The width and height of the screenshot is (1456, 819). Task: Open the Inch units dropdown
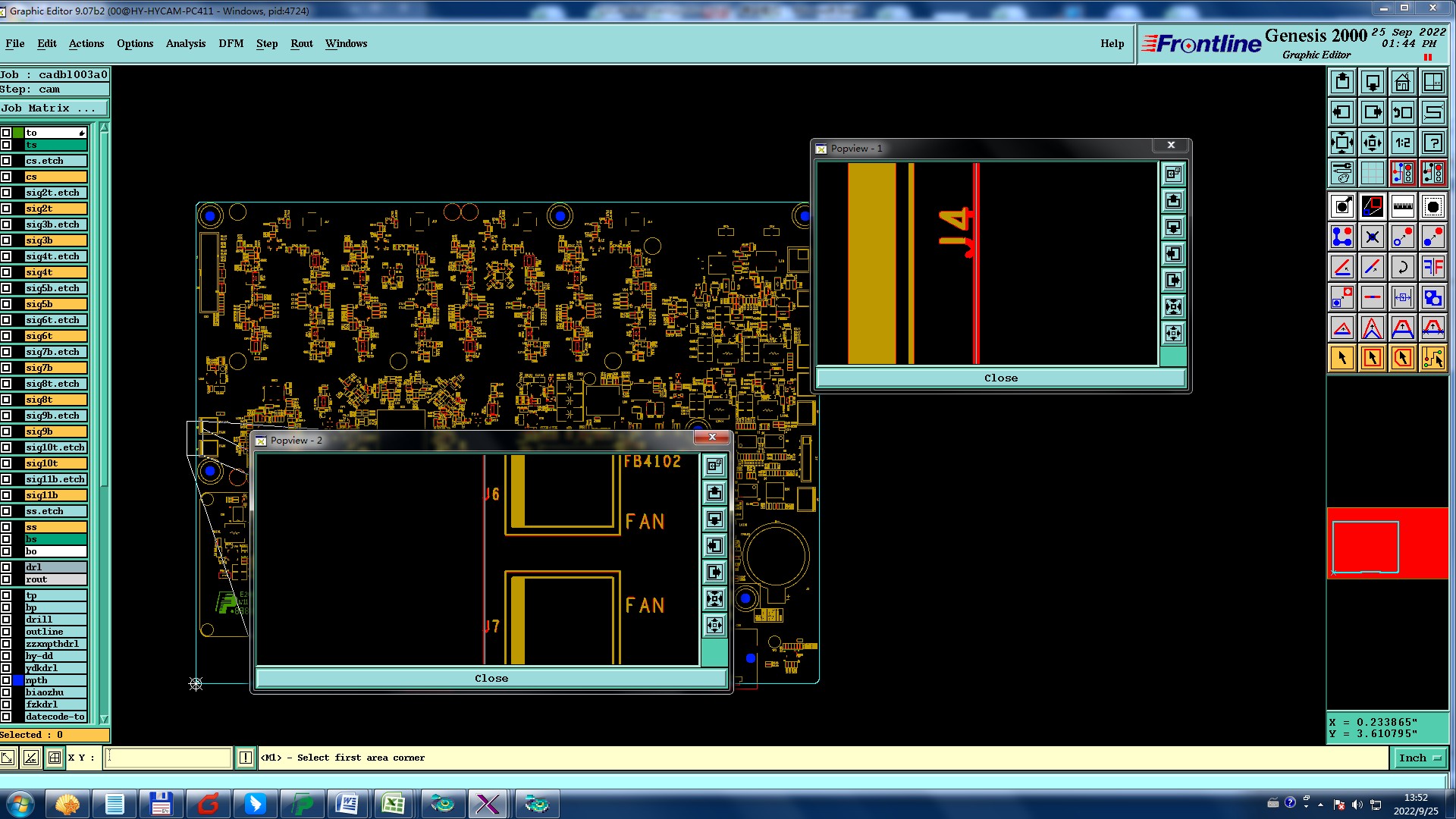tap(1419, 758)
